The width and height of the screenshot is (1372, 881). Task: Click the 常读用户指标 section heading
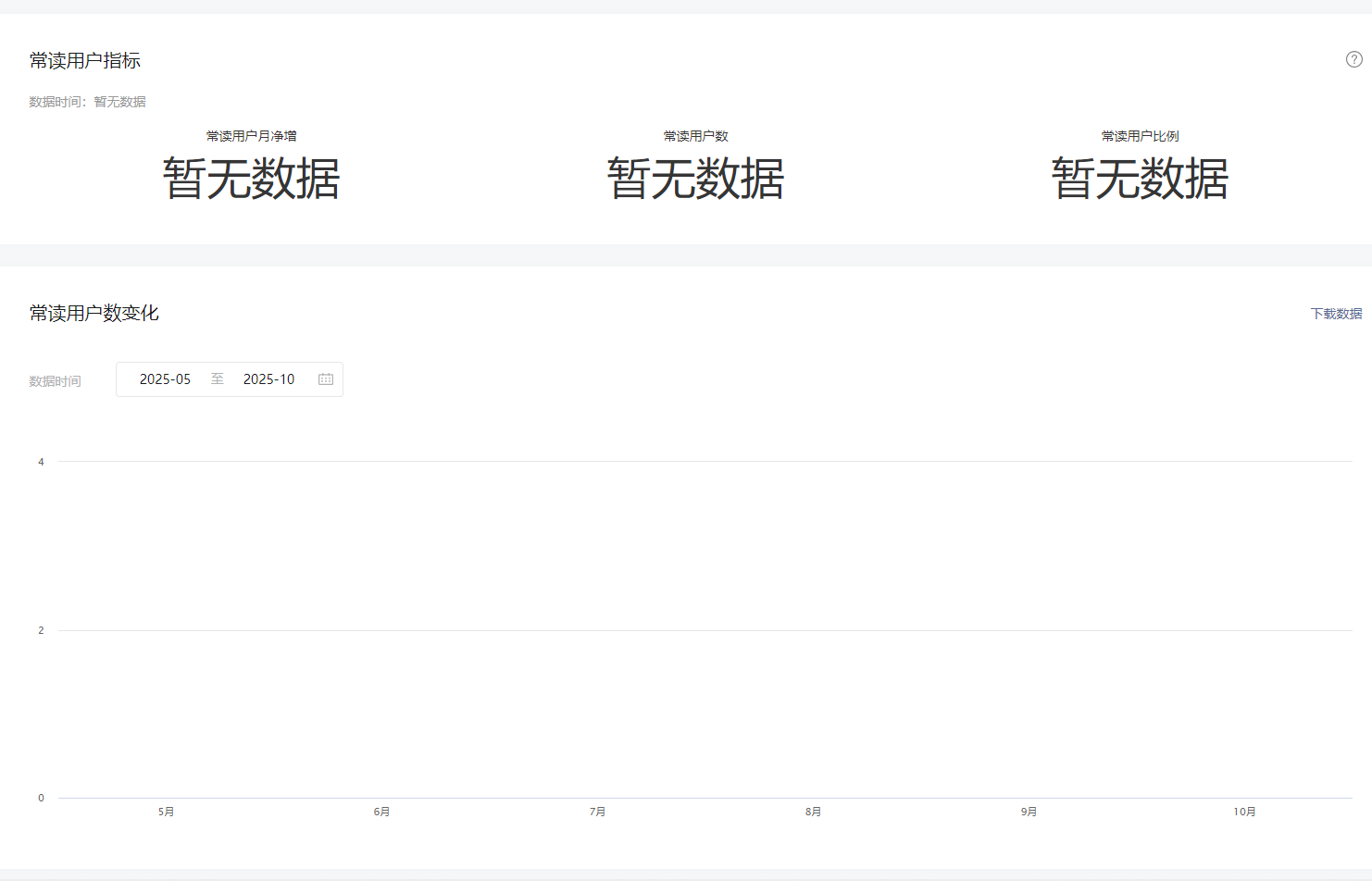[x=85, y=61]
